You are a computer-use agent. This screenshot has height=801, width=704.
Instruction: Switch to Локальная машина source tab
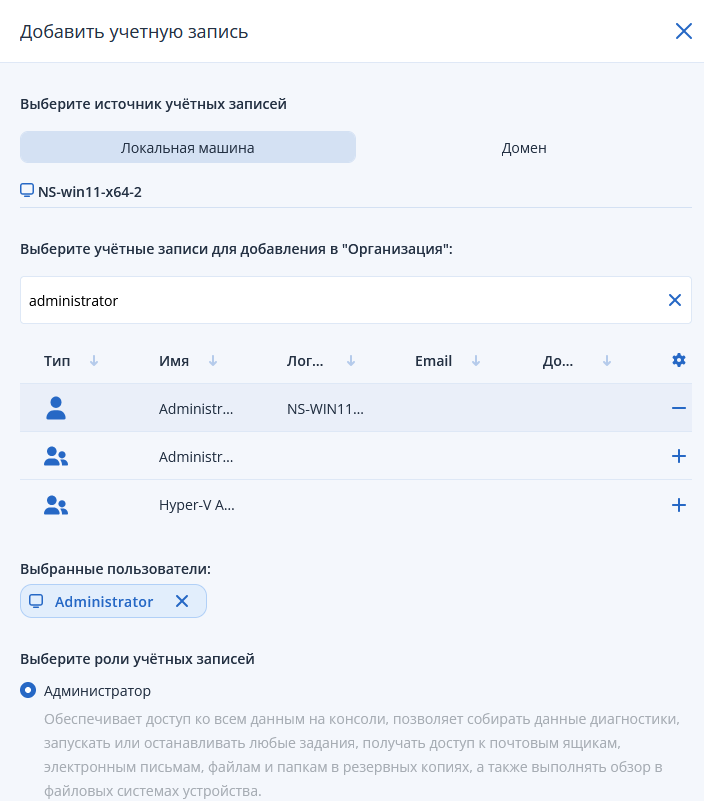(188, 147)
